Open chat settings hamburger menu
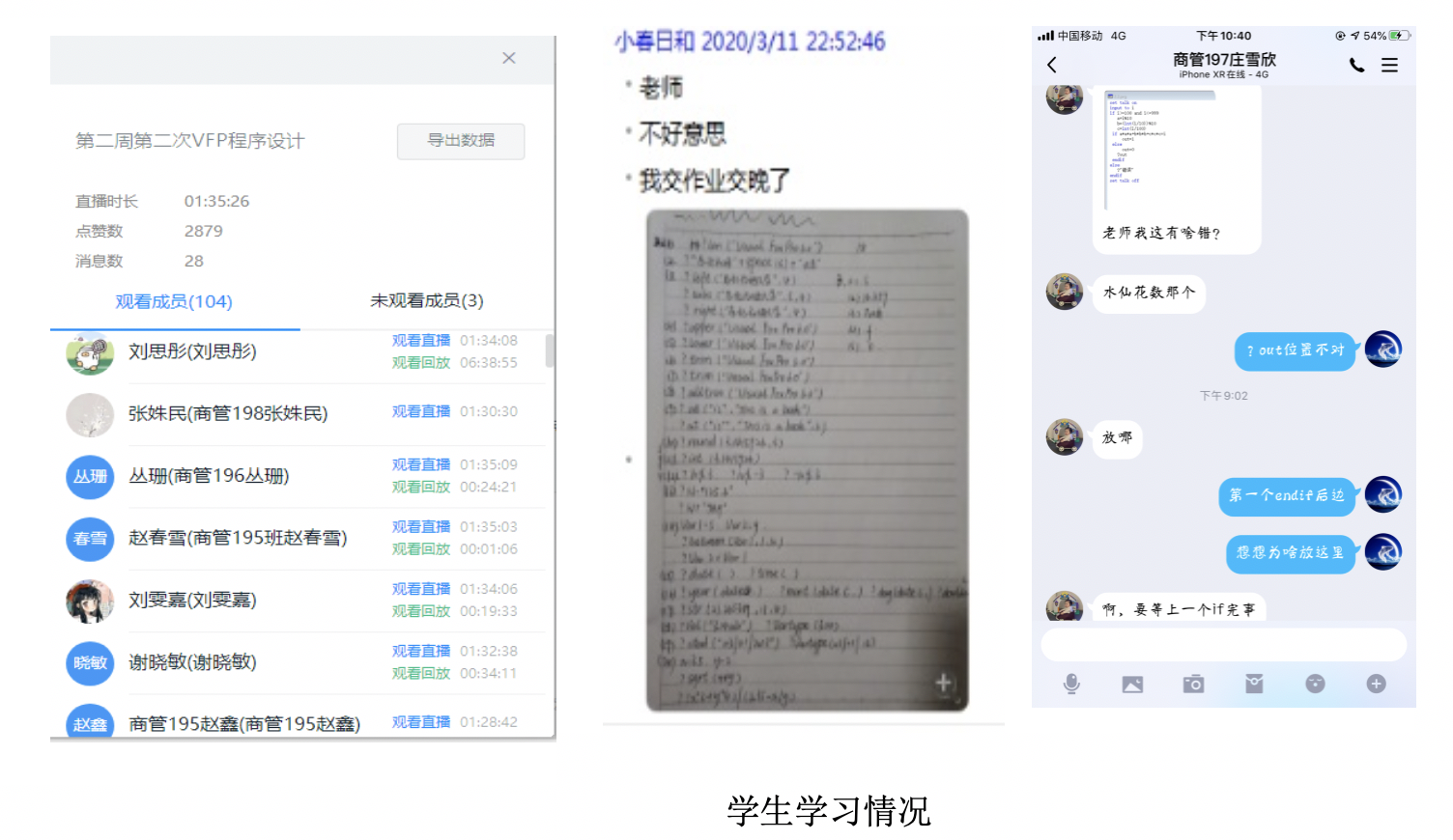Screen dimensions: 1453x840 point(1389,65)
